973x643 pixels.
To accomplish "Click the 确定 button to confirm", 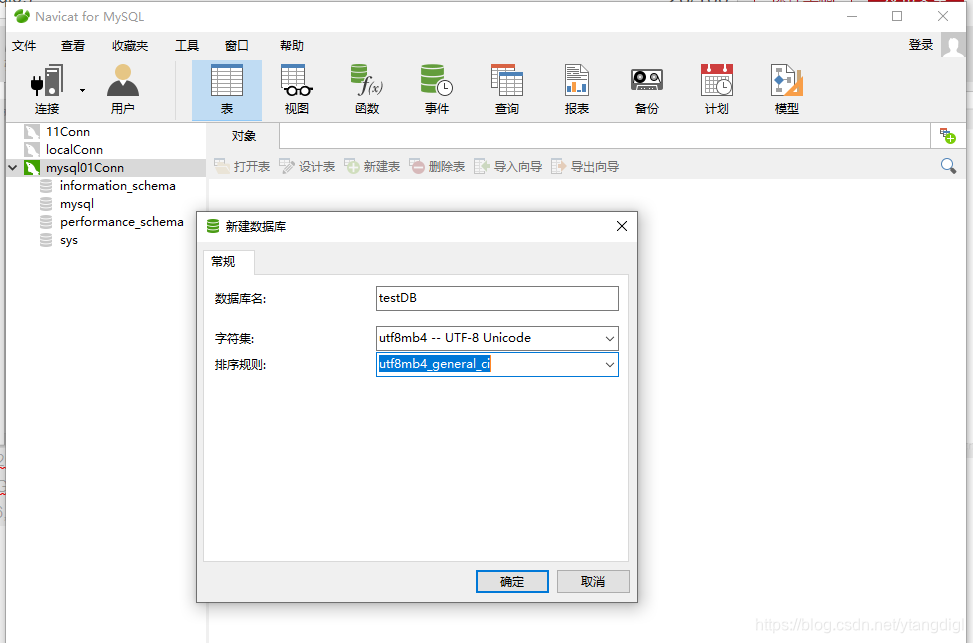I will [512, 581].
